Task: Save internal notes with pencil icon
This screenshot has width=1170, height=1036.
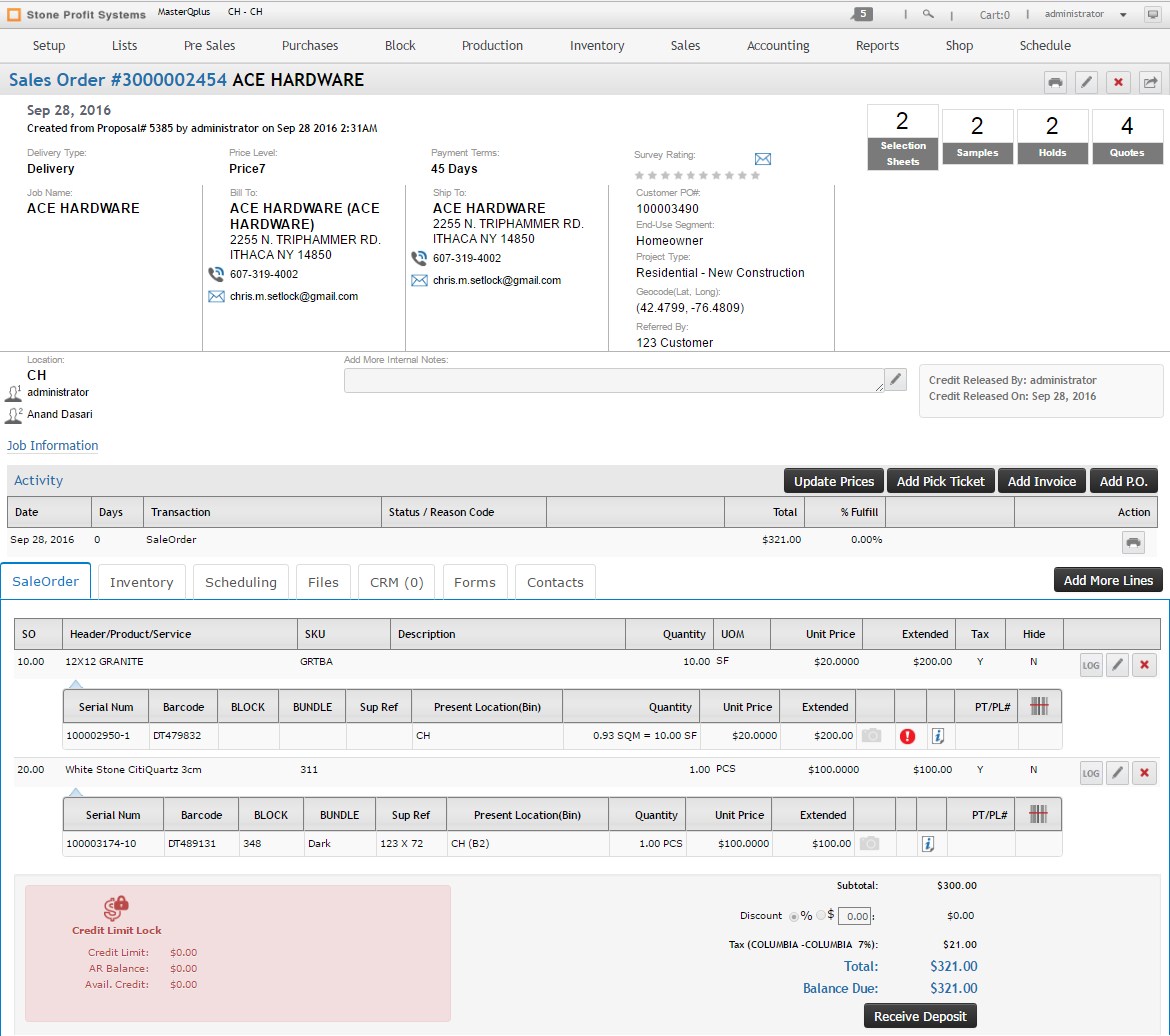Action: coord(895,380)
